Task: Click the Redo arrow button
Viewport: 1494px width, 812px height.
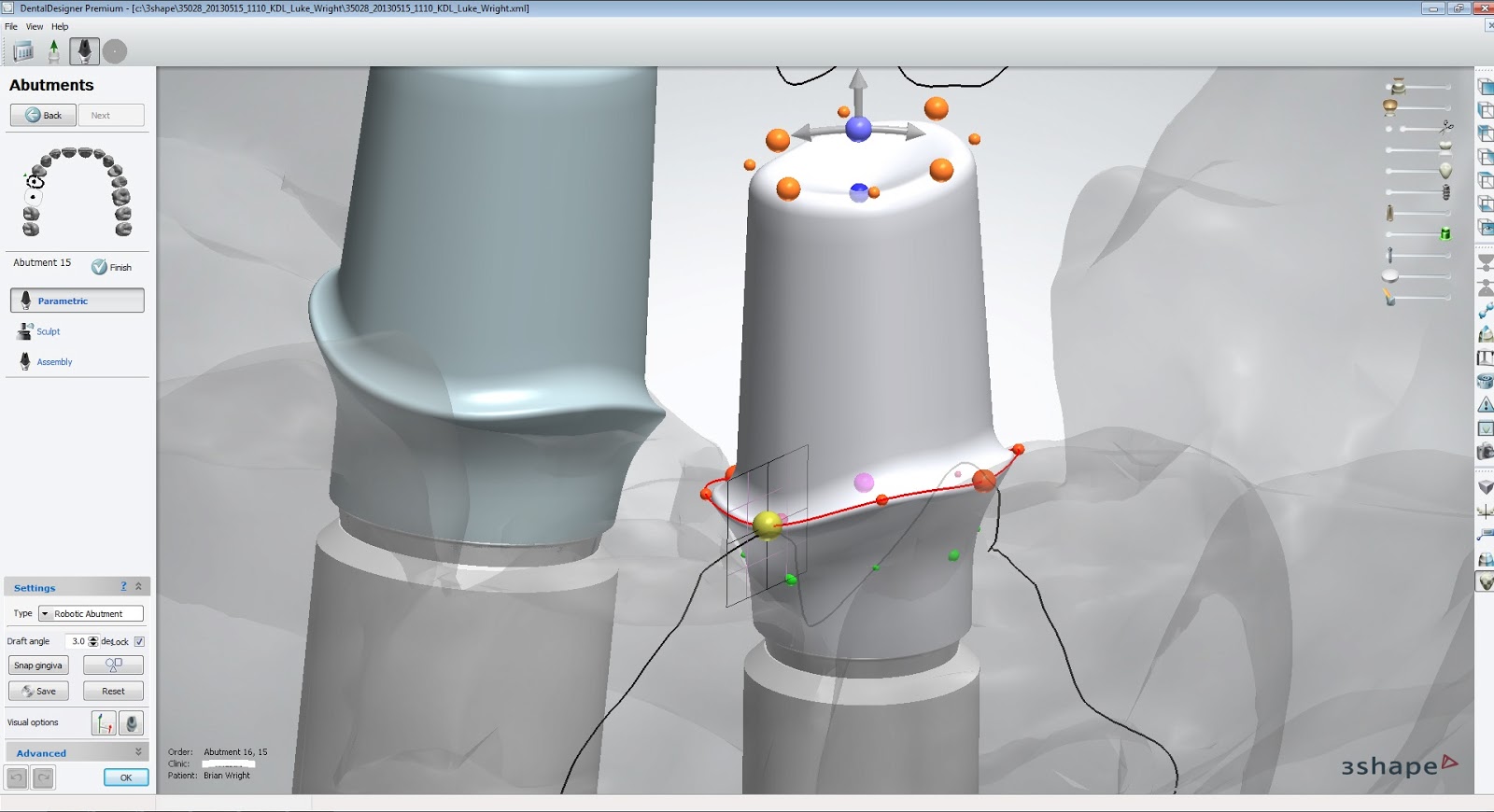Action: click(43, 777)
